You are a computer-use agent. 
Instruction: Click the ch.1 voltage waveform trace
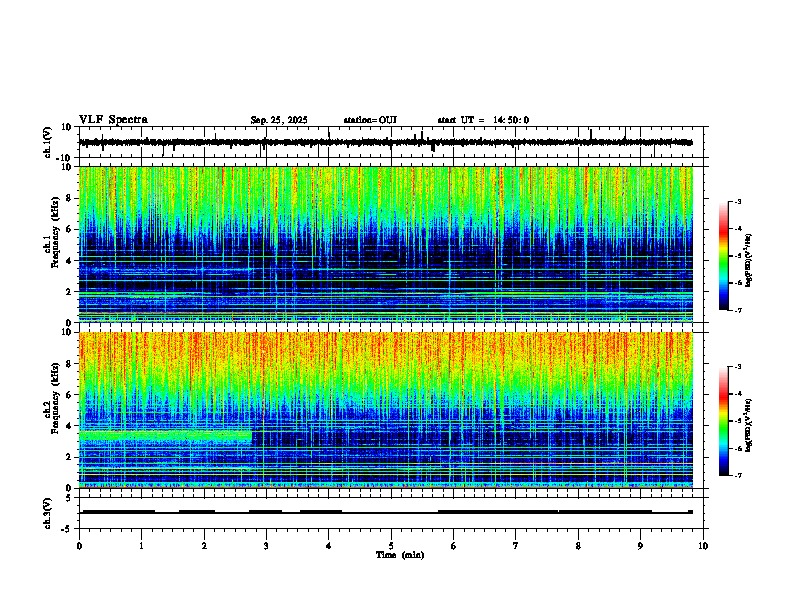[386, 142]
